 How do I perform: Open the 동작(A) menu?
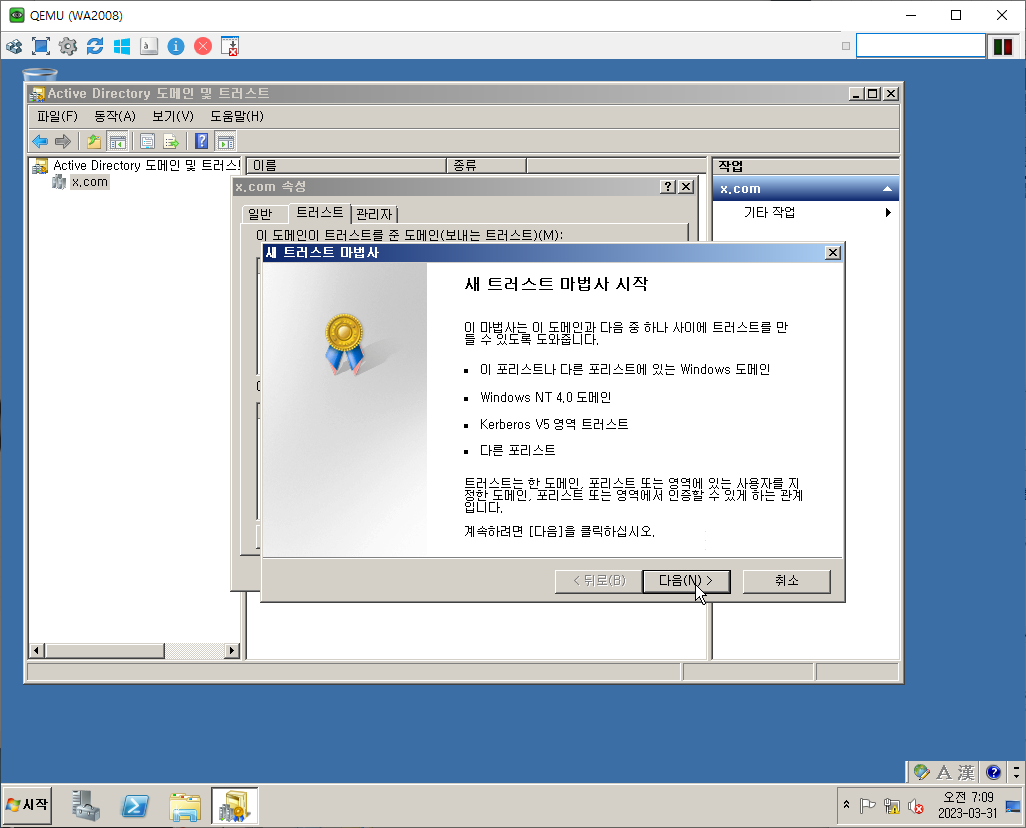pos(115,116)
